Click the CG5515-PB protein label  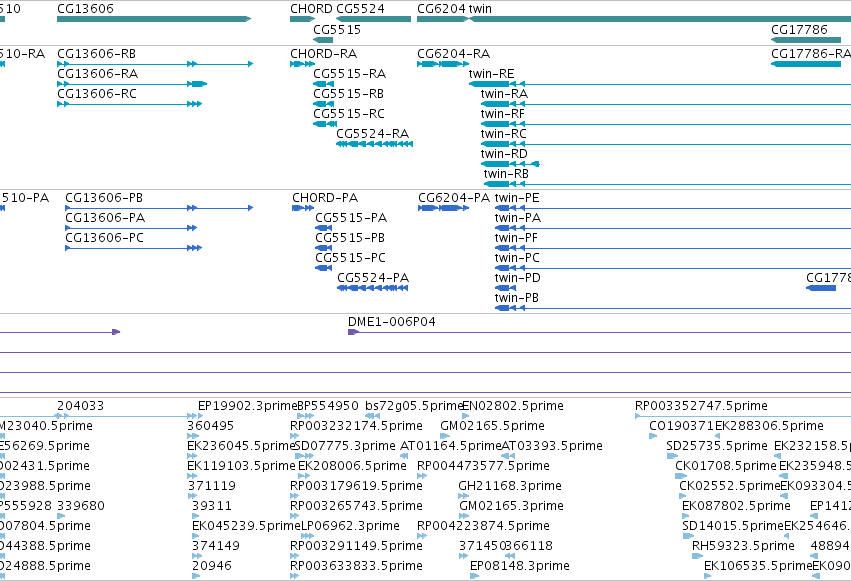tap(350, 238)
